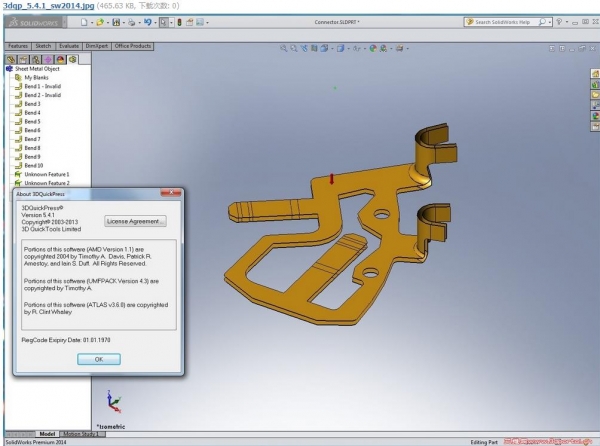The height and width of the screenshot is (446, 600).
Task: Open the Options dropdown arrow in top toolbar
Action: point(207,23)
